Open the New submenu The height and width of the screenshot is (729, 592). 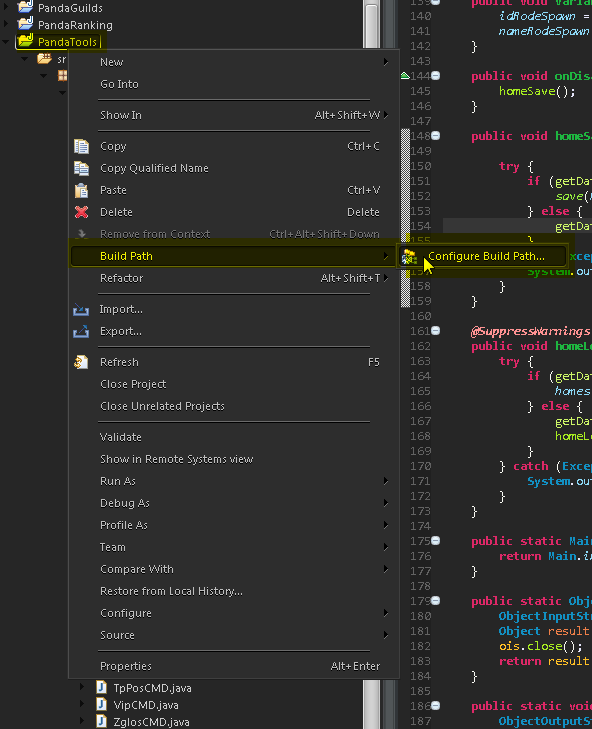click(234, 62)
